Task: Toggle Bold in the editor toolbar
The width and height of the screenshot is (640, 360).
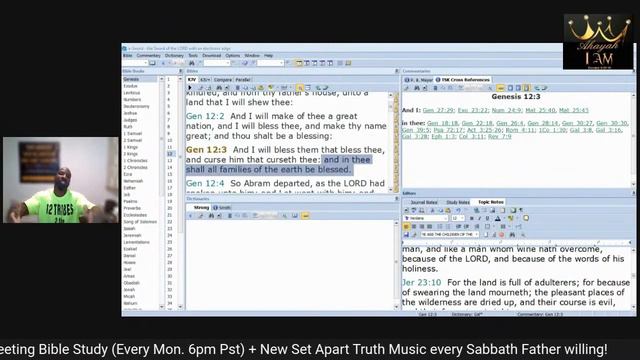Action: pos(471,218)
